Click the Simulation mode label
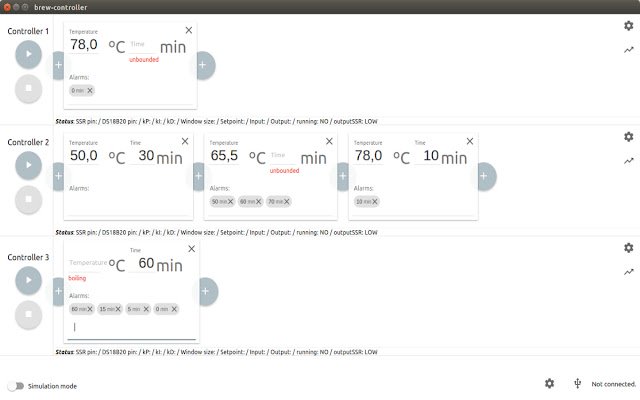 52,386
